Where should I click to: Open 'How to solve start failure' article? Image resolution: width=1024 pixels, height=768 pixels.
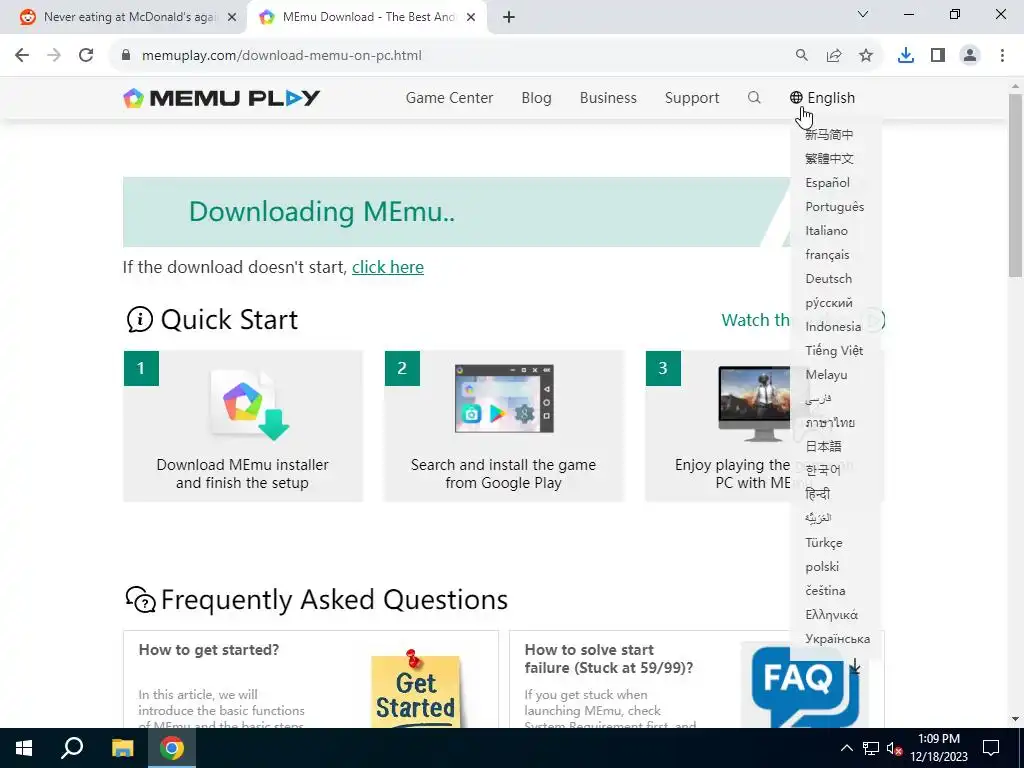(609, 659)
